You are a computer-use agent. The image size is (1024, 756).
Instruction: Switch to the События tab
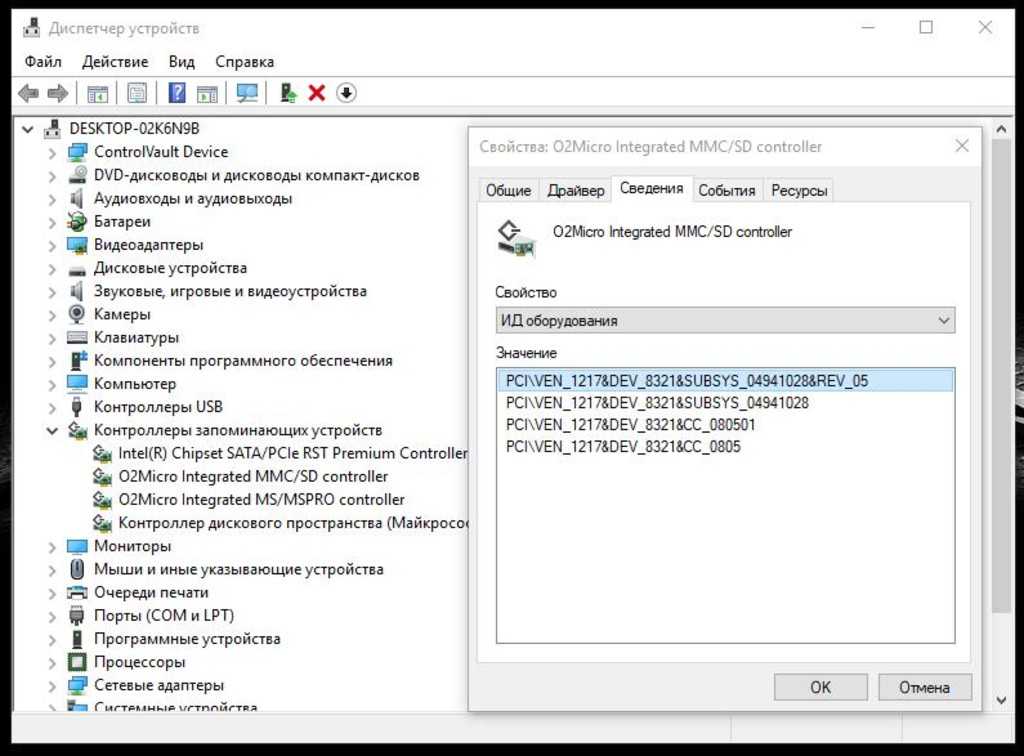[727, 191]
